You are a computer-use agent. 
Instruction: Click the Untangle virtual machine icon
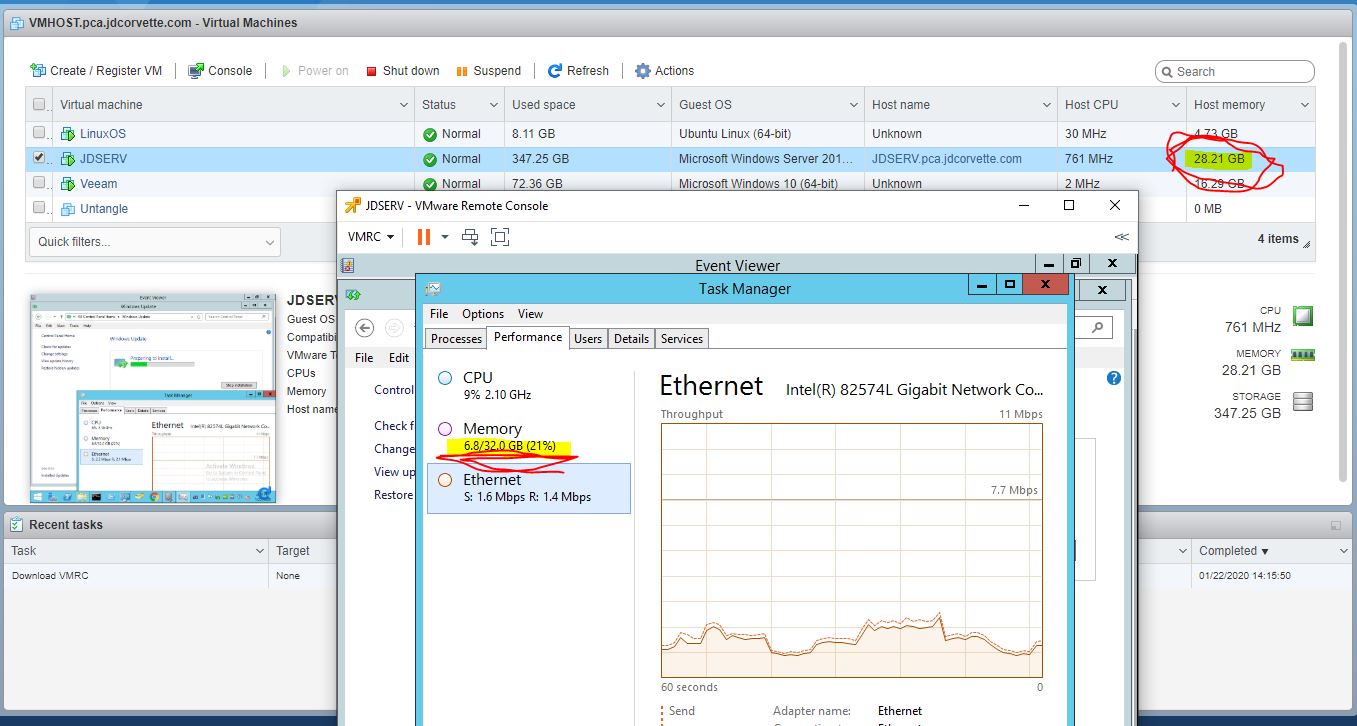[x=68, y=209]
